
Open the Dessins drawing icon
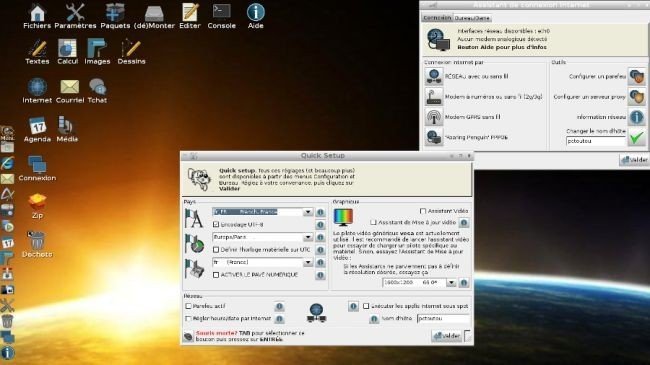coord(131,51)
